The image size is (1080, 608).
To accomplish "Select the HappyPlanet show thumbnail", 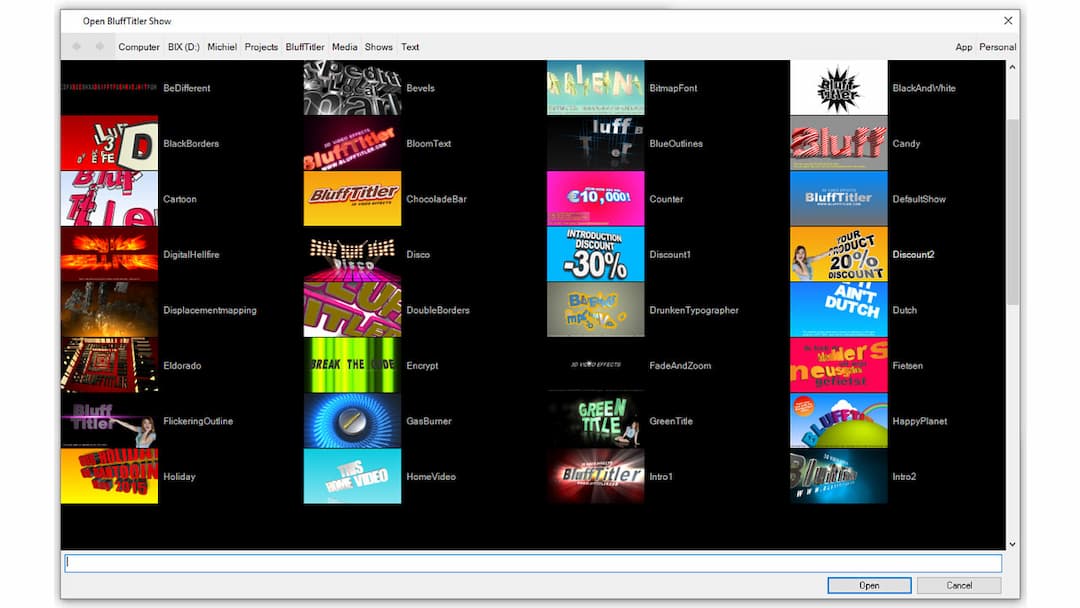I will point(838,420).
